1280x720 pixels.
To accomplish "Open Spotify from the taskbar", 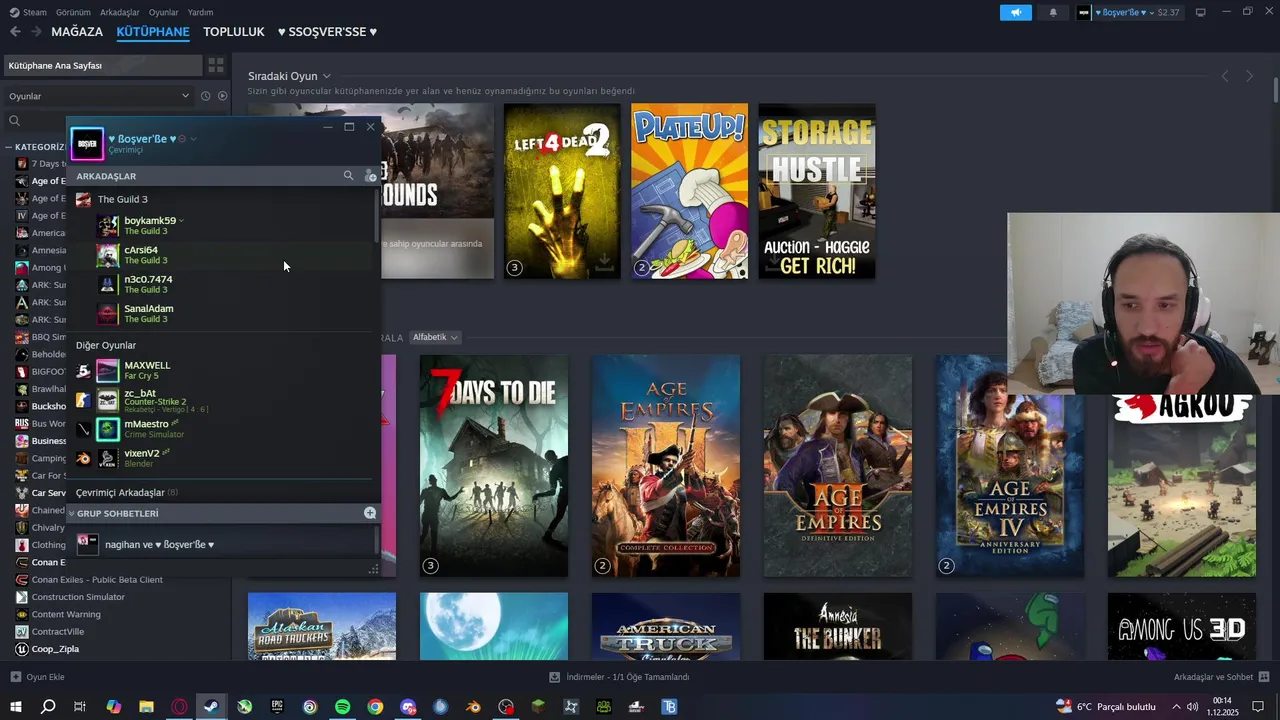I will pos(342,707).
